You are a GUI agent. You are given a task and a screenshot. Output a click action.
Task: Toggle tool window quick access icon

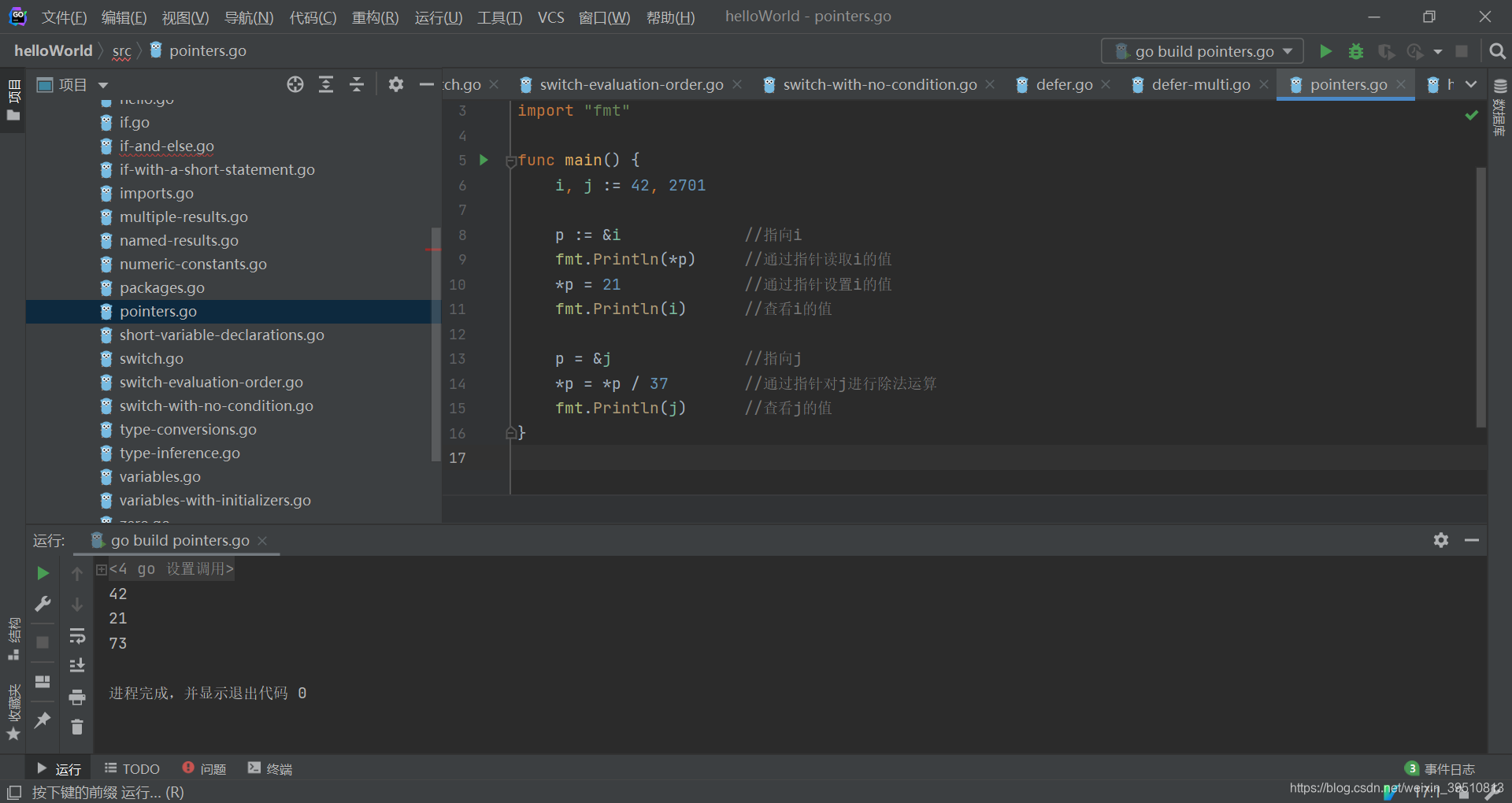(14, 793)
